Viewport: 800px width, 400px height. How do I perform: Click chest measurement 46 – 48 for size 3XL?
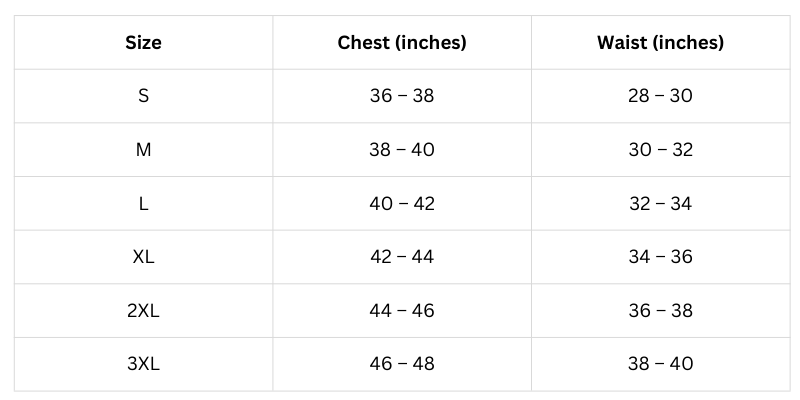(402, 364)
